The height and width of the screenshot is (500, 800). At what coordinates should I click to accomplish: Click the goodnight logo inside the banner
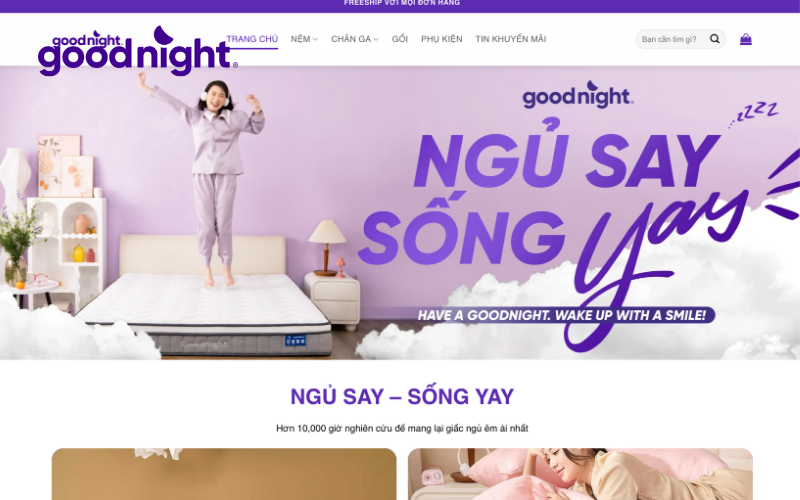(578, 94)
